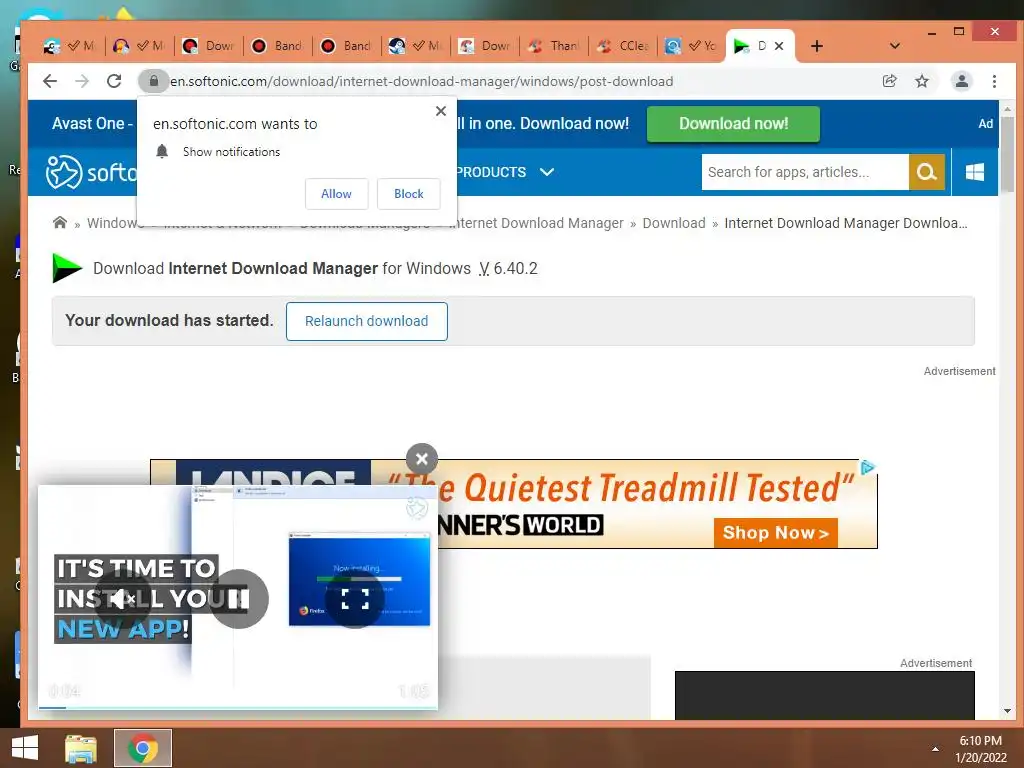Open Download breadcrumb link
The width and height of the screenshot is (1024, 768).
coord(674,223)
